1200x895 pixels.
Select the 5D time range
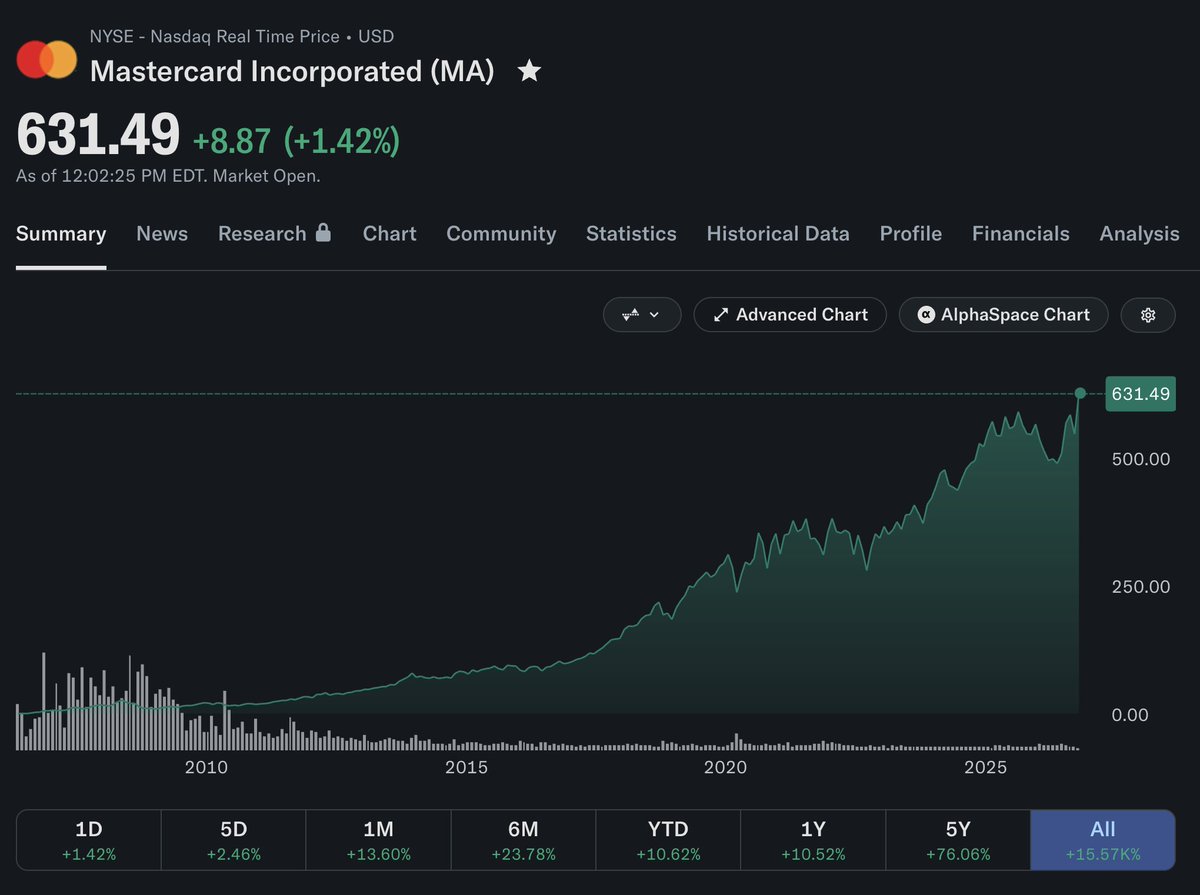pos(233,839)
